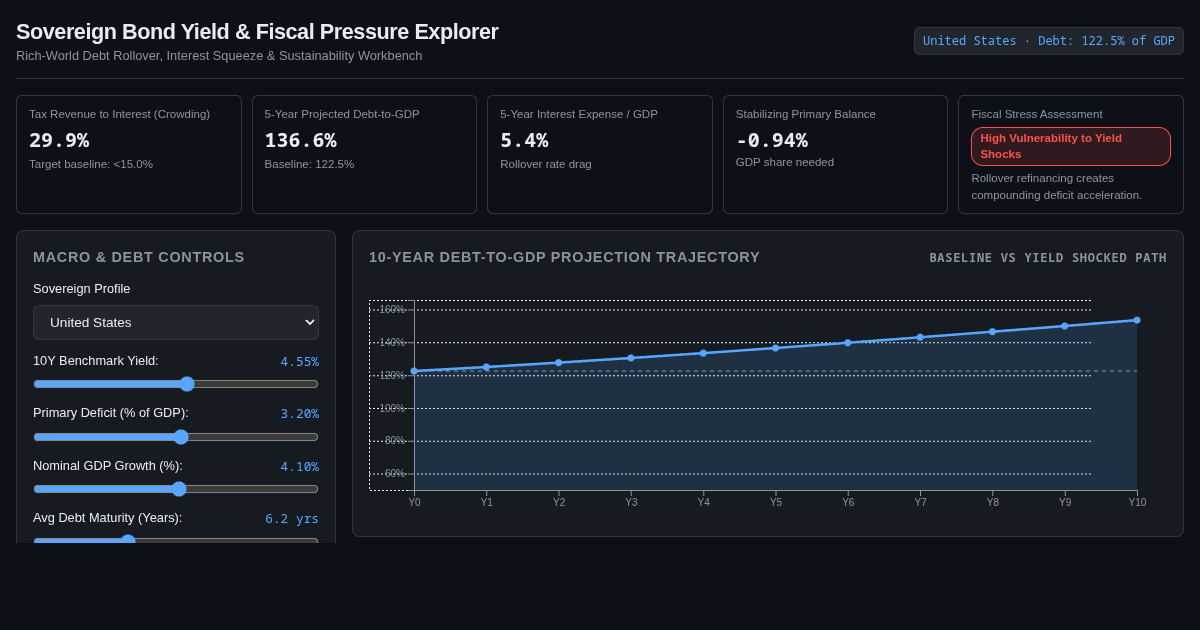The width and height of the screenshot is (1200, 630).
Task: Click the Y7 data point on chart
Action: 920,337
